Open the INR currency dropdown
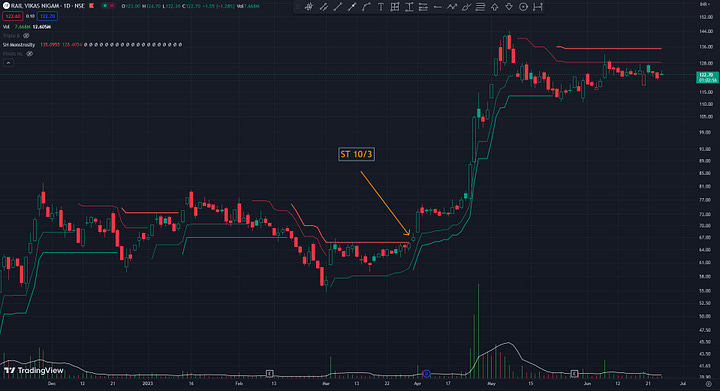The width and height of the screenshot is (720, 391). (705, 4)
